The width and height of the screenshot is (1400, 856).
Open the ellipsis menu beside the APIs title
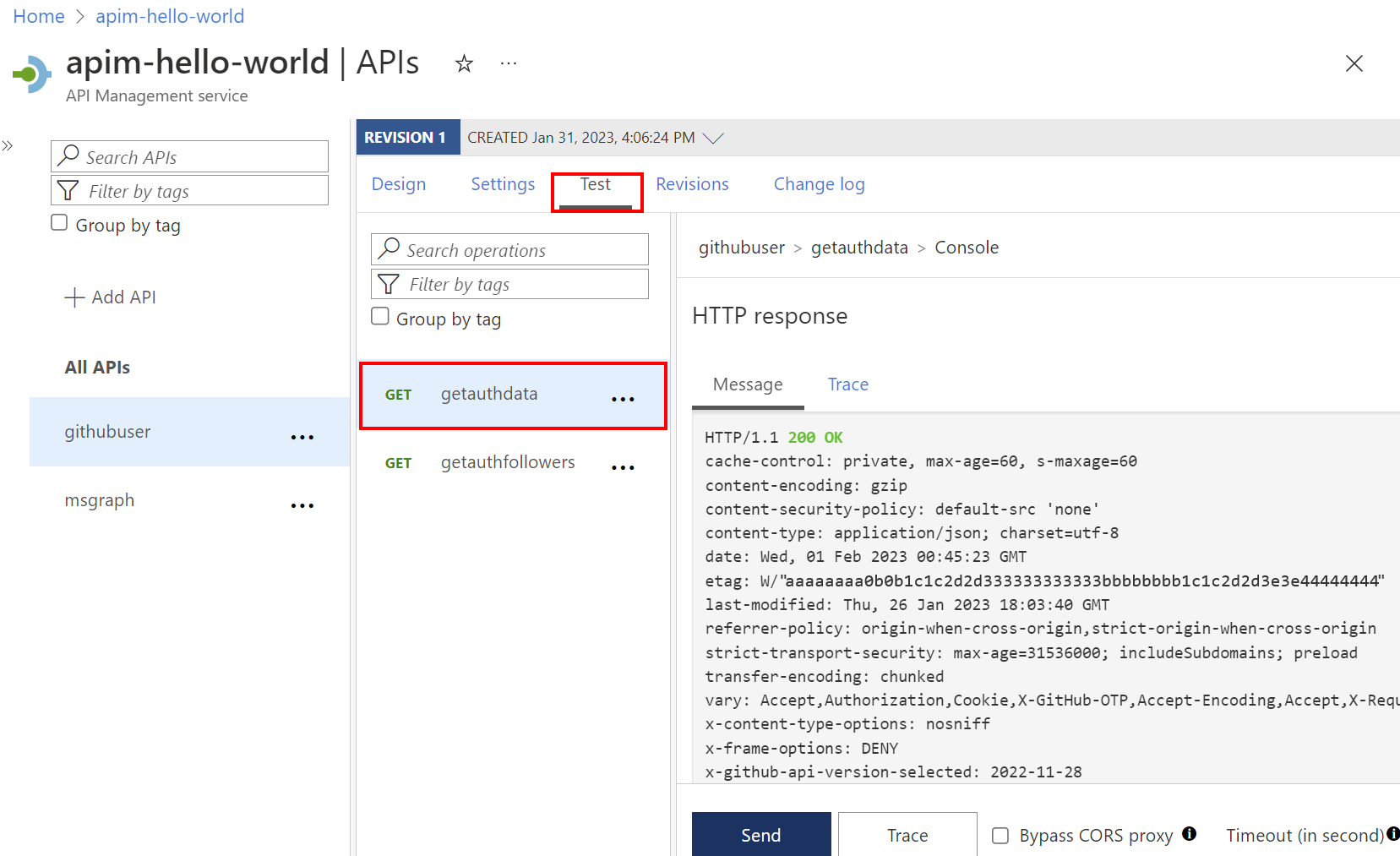pyautogui.click(x=508, y=63)
